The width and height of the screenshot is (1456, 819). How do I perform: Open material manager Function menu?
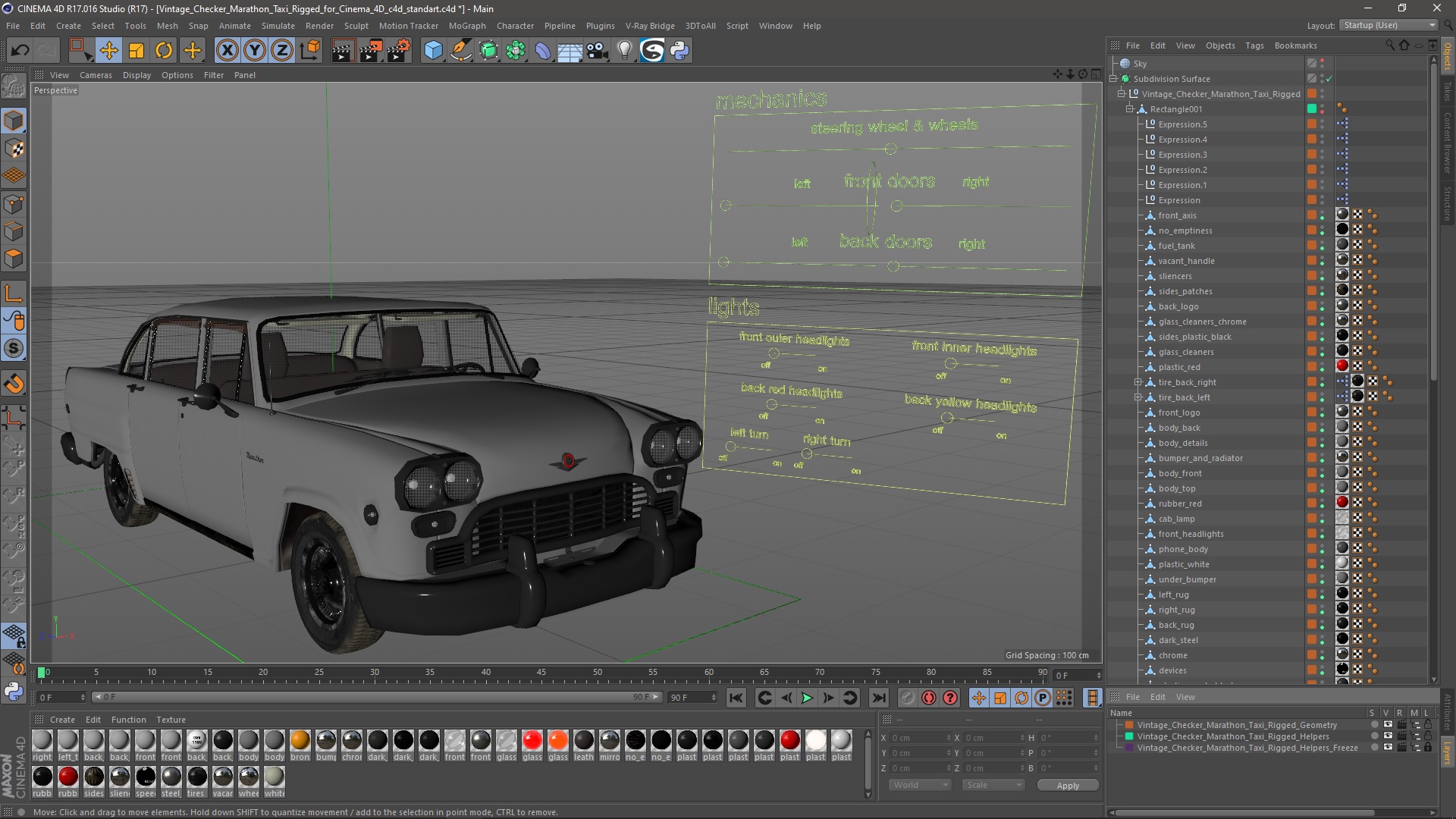[x=128, y=720]
